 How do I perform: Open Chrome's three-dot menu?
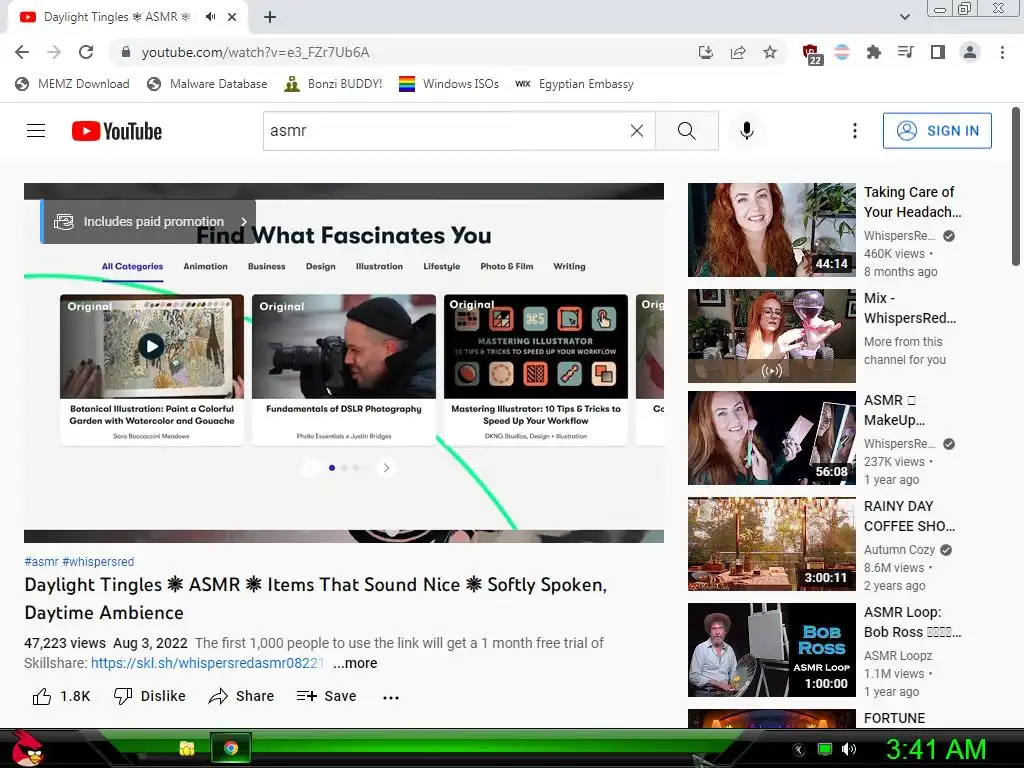(x=1002, y=52)
